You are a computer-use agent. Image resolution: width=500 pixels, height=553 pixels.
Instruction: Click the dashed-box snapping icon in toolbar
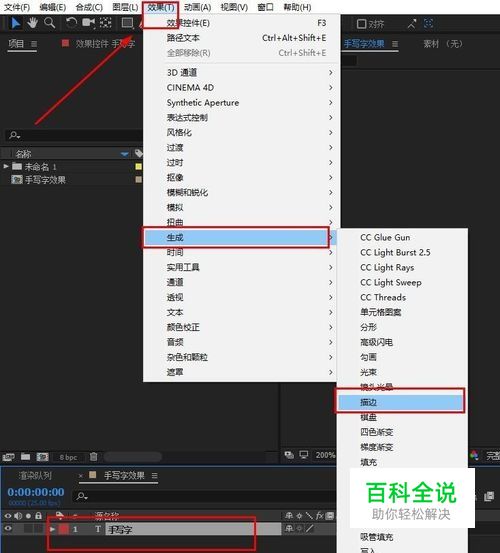click(x=428, y=24)
